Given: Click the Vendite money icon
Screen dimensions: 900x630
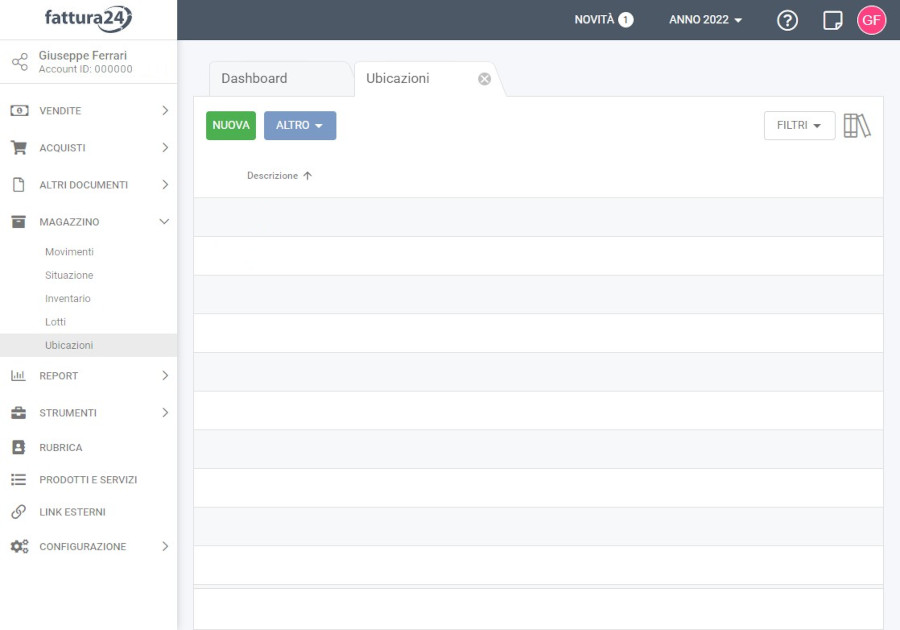Looking at the screenshot, I should (x=19, y=110).
